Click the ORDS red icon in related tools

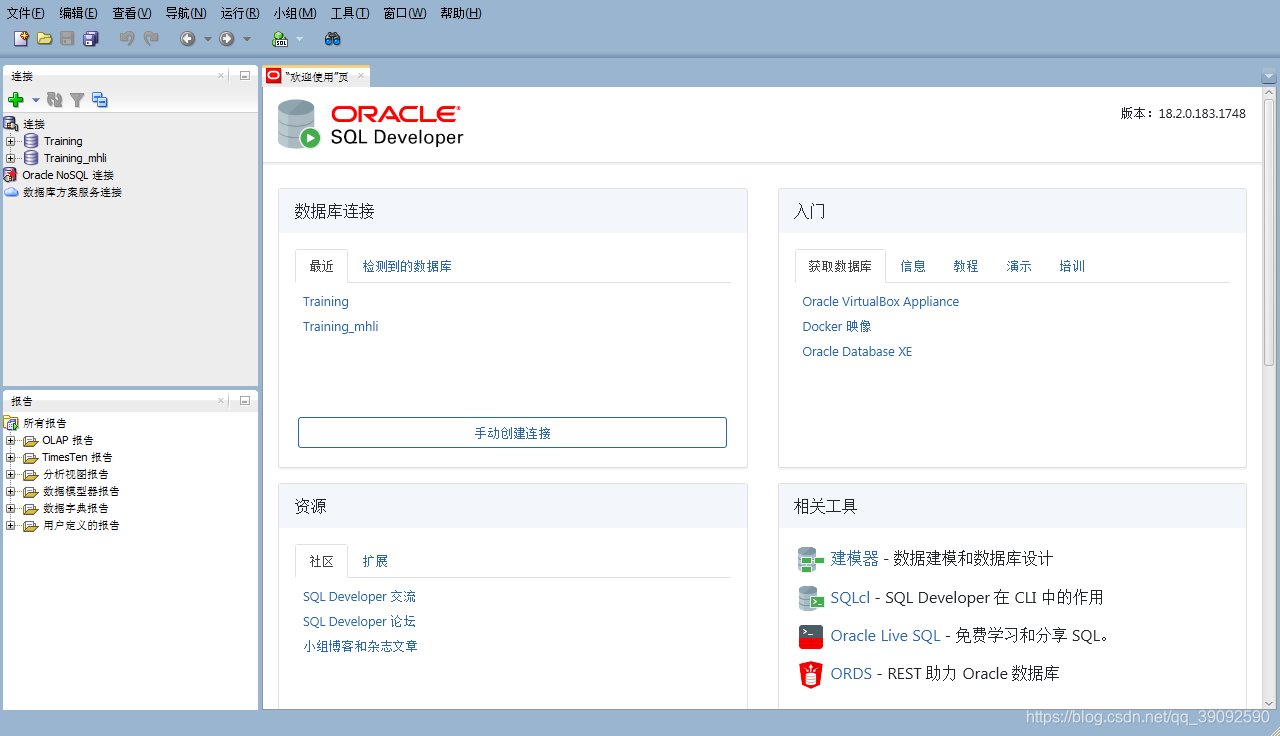(x=810, y=674)
